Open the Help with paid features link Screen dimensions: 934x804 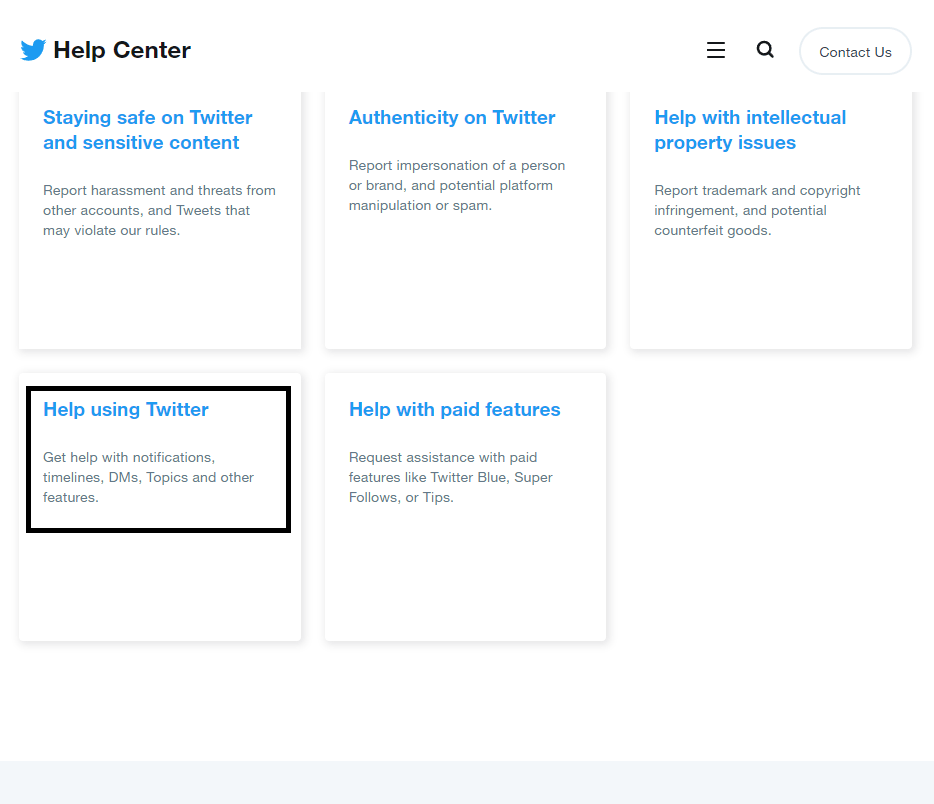coord(454,409)
